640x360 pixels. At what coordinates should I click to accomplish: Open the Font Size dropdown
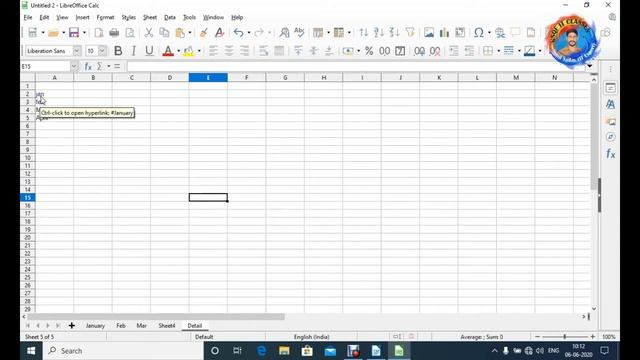point(102,51)
